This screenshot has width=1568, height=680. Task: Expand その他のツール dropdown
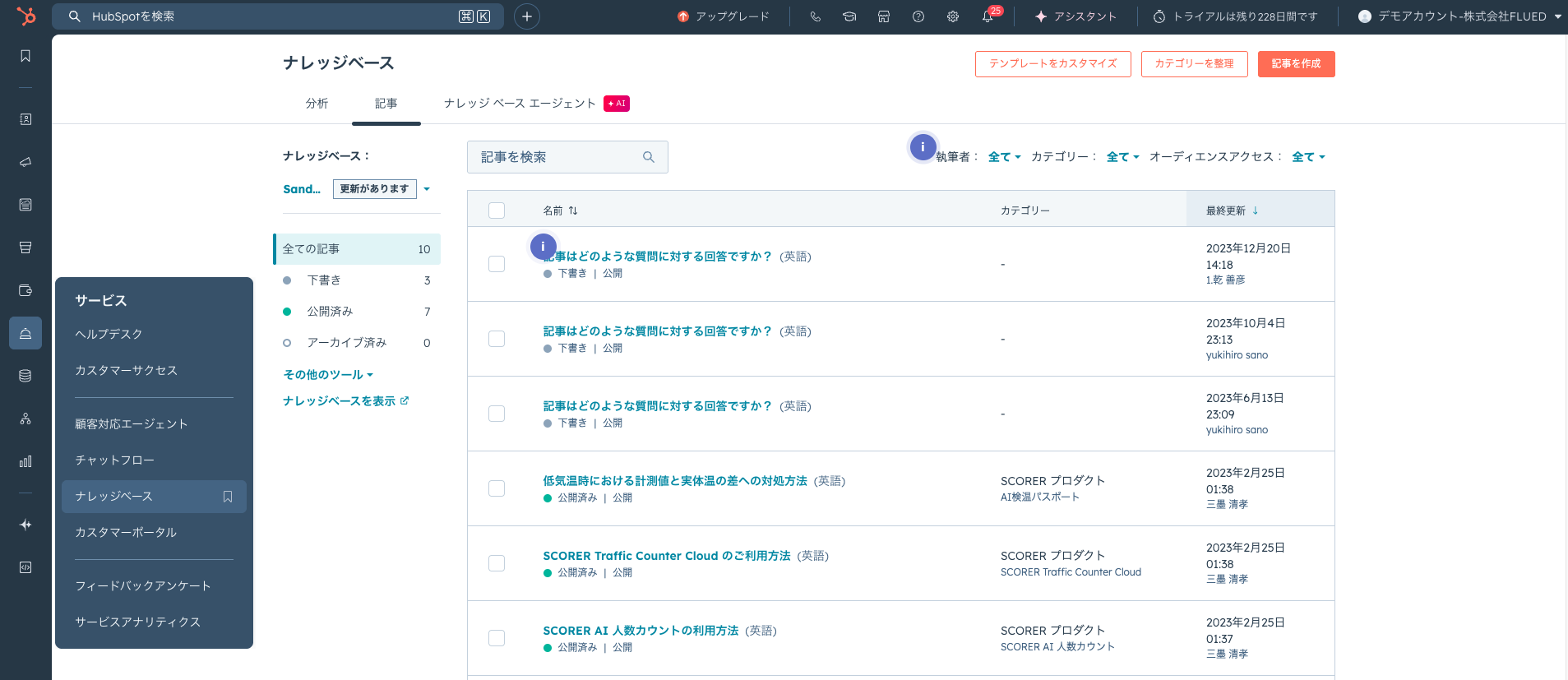(328, 375)
